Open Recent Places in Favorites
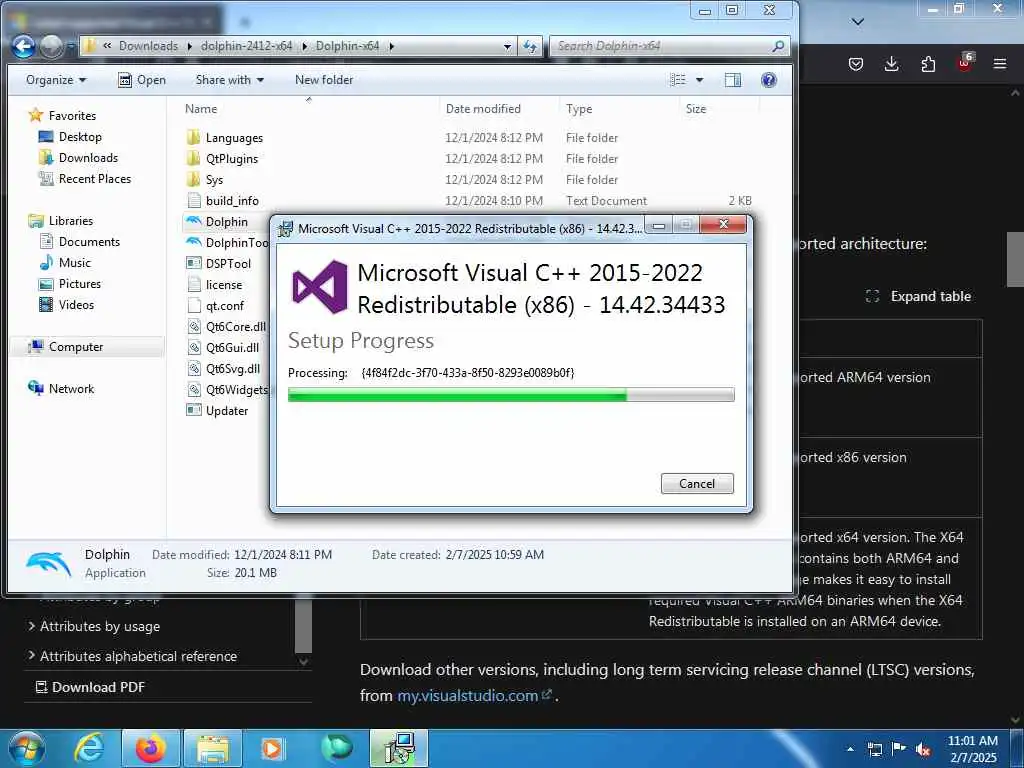Image resolution: width=1024 pixels, height=768 pixels. [x=85, y=179]
